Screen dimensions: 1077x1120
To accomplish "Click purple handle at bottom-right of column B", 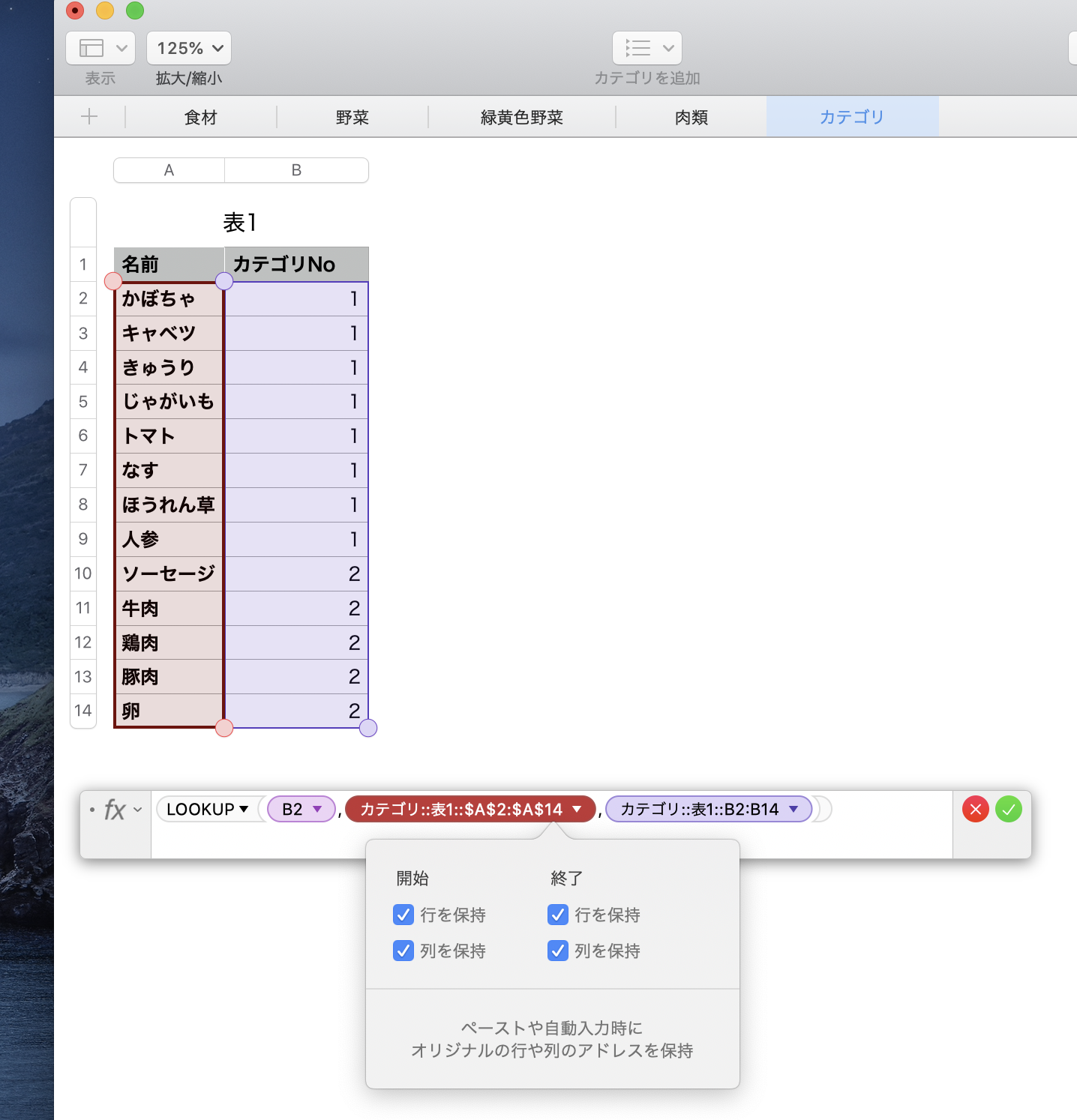I will [368, 728].
